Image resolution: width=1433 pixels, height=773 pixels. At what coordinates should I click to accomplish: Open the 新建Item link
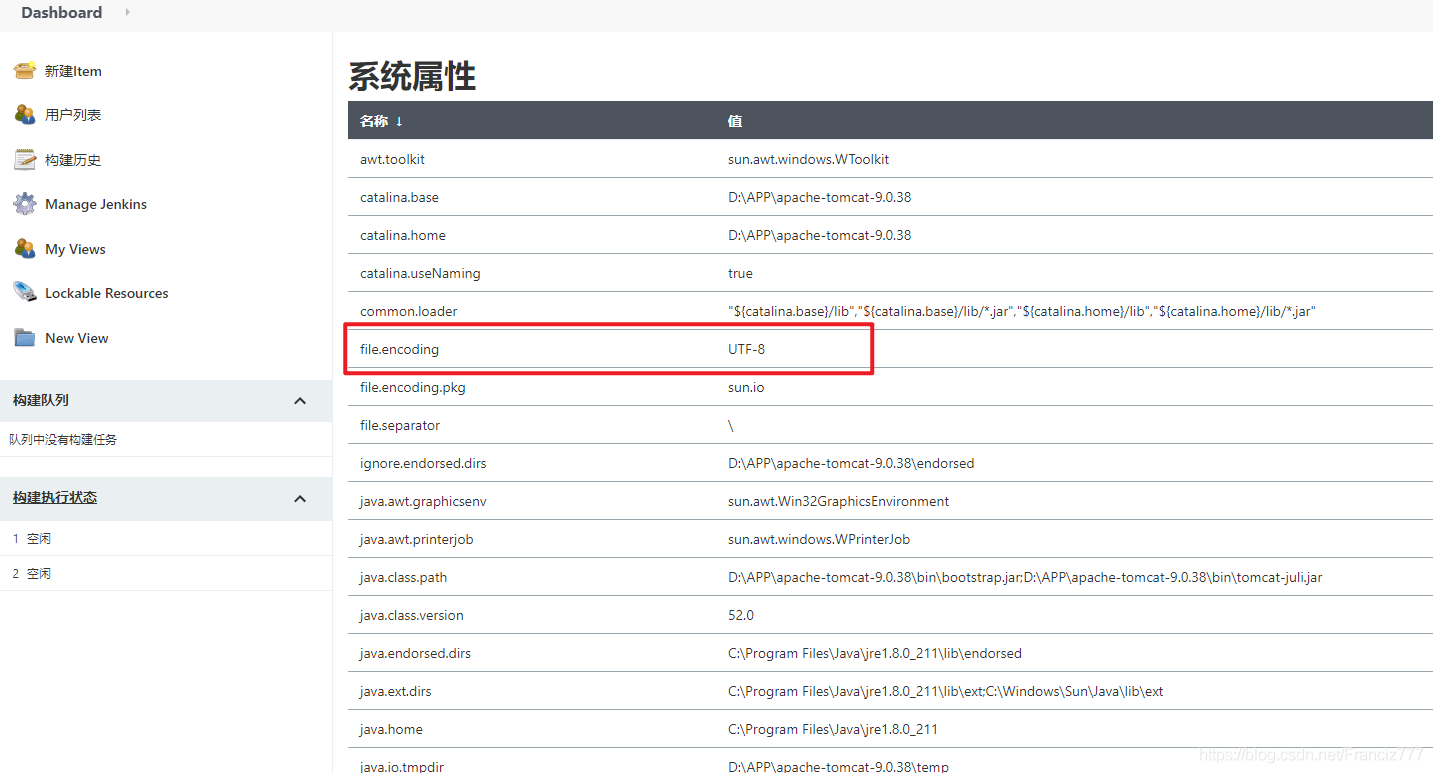73,71
